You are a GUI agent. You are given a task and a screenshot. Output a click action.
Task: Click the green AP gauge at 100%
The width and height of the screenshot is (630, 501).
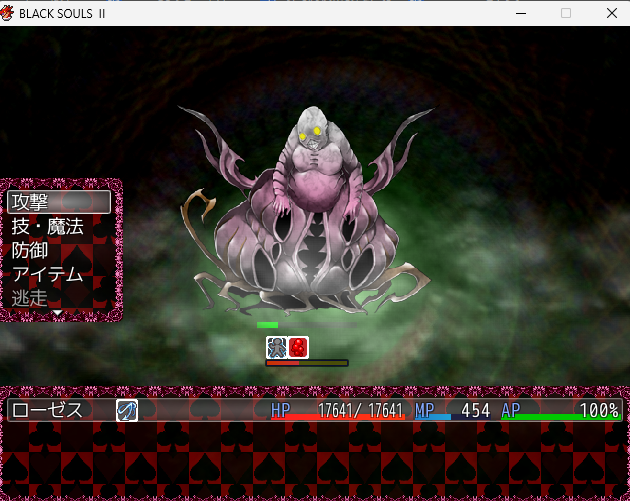tap(560, 416)
